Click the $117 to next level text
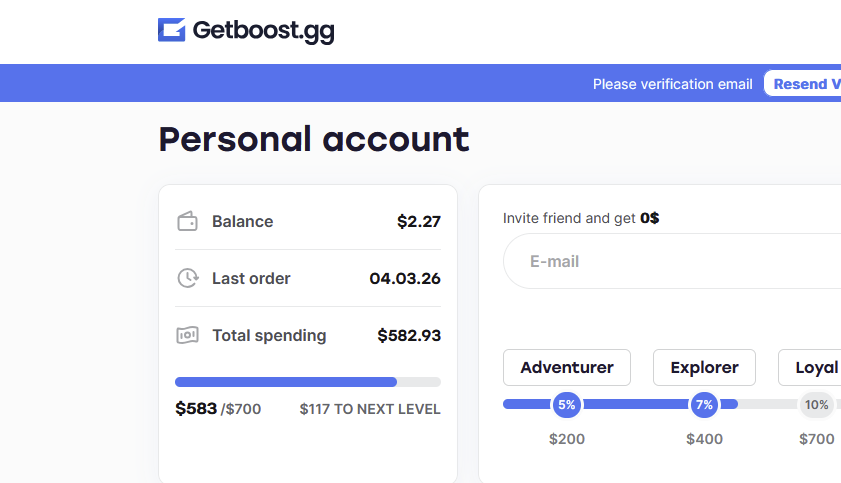Image resolution: width=841 pixels, height=483 pixels. (x=370, y=409)
